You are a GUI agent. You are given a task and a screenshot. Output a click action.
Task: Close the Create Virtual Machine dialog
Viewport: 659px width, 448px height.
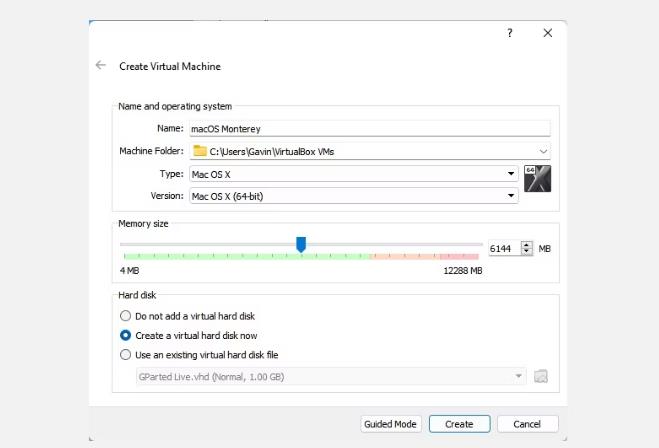click(x=548, y=33)
